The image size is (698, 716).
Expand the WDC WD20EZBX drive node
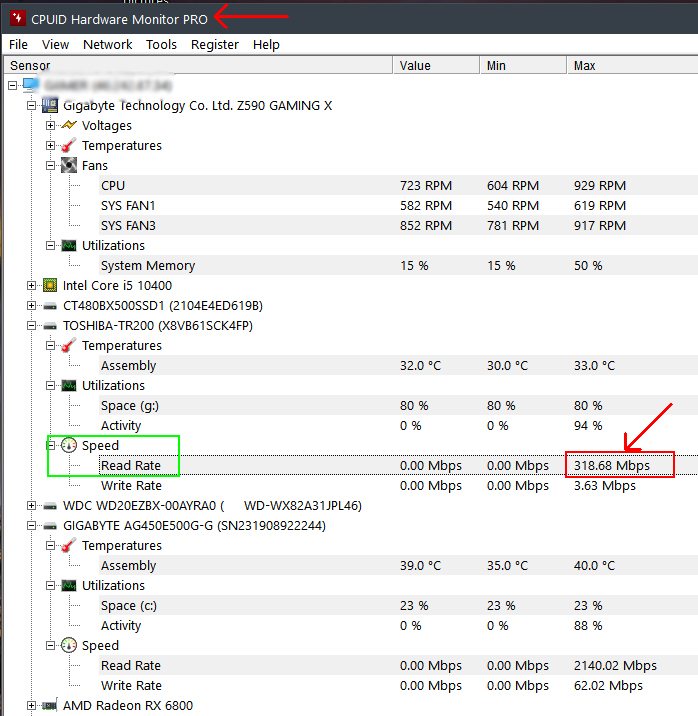31,505
